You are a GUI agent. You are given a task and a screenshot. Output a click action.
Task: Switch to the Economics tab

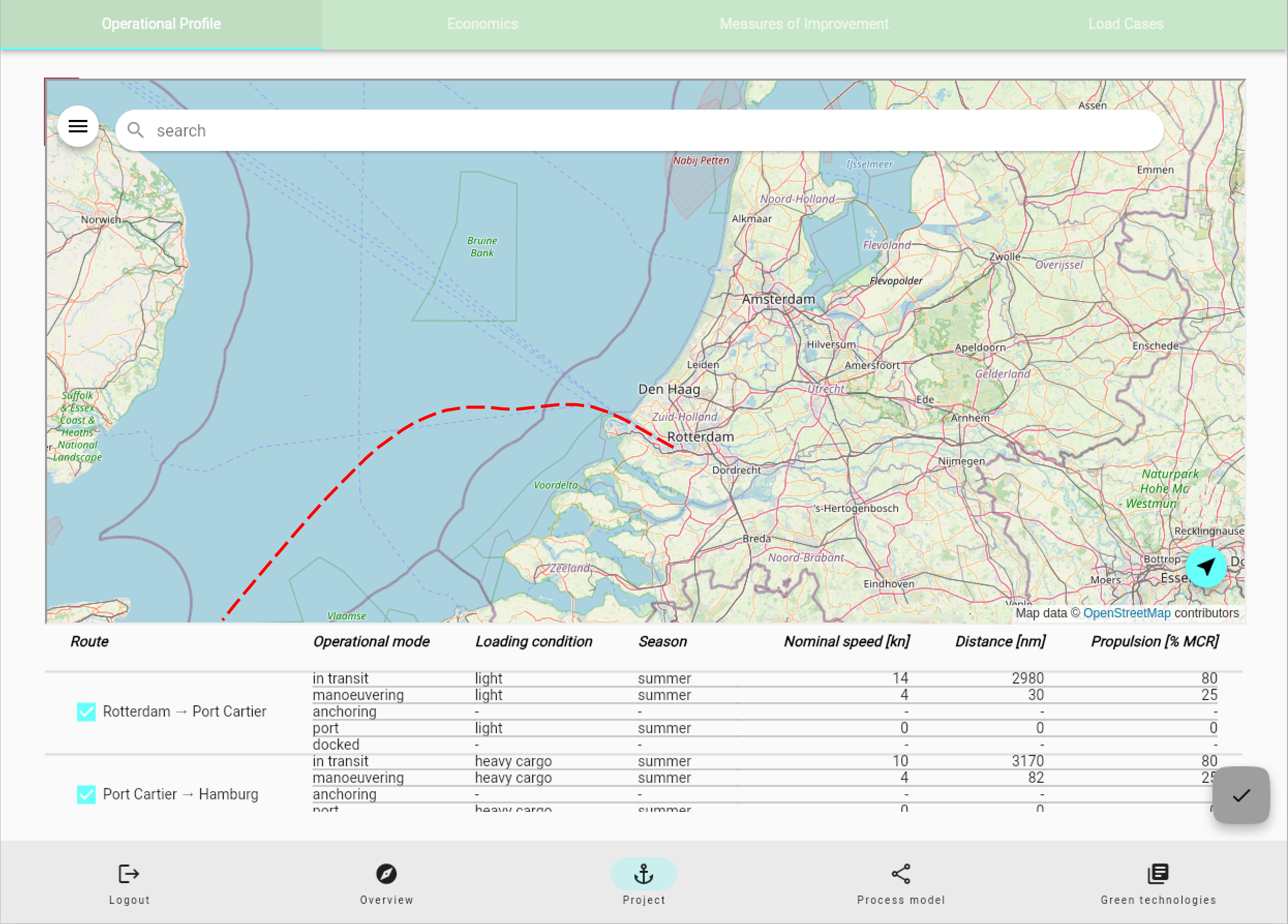pos(482,24)
